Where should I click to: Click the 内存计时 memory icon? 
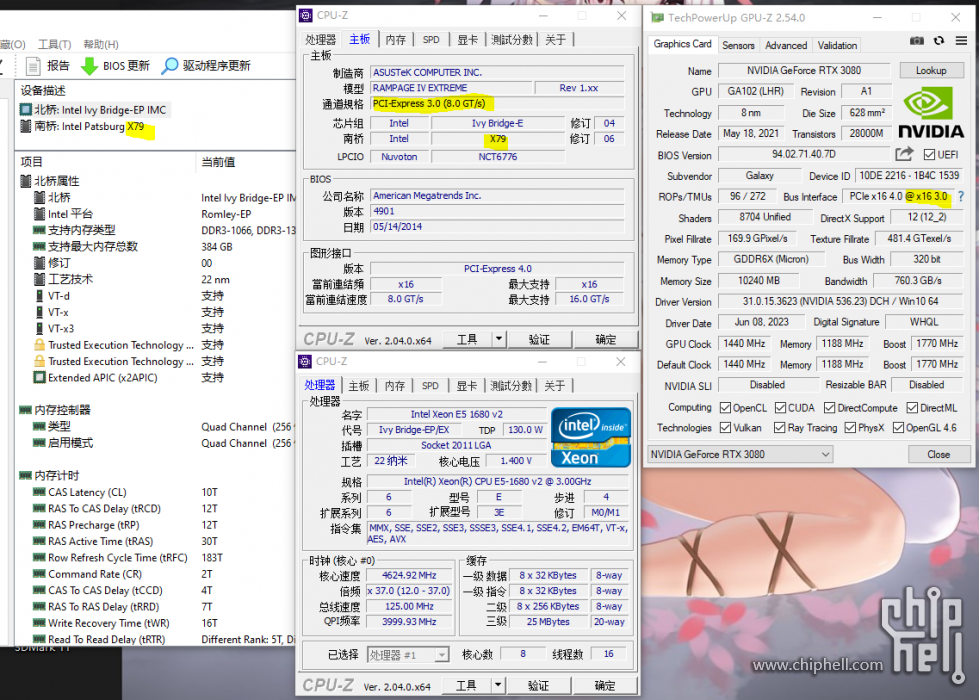(26, 475)
